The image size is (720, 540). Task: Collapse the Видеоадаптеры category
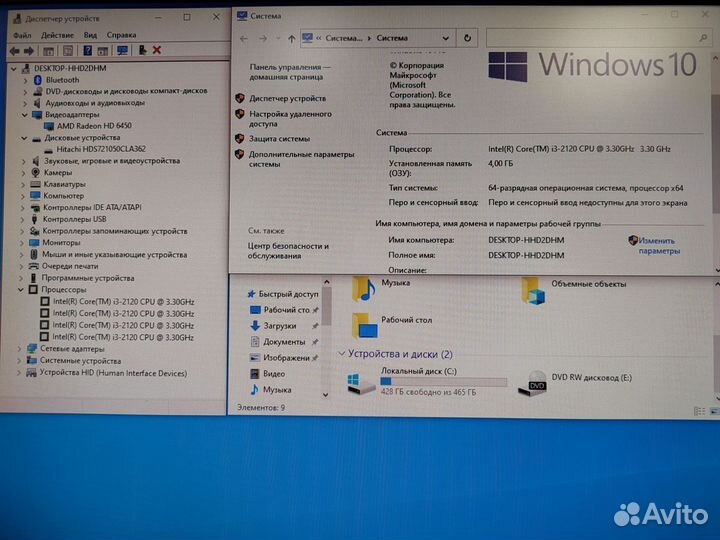24,114
